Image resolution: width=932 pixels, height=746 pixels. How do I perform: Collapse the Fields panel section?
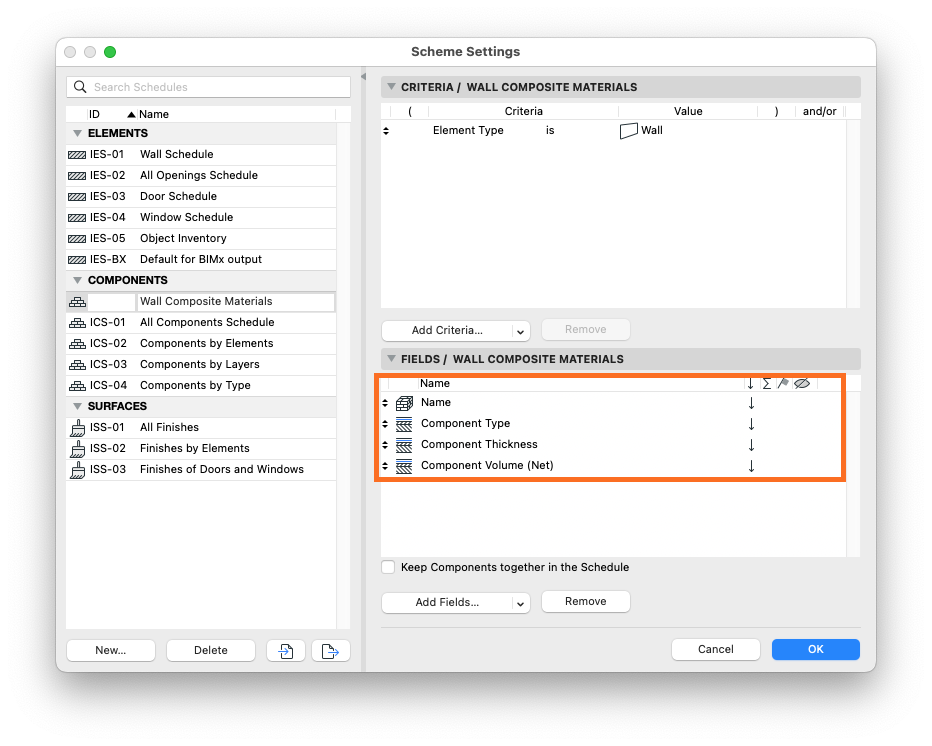(391, 359)
